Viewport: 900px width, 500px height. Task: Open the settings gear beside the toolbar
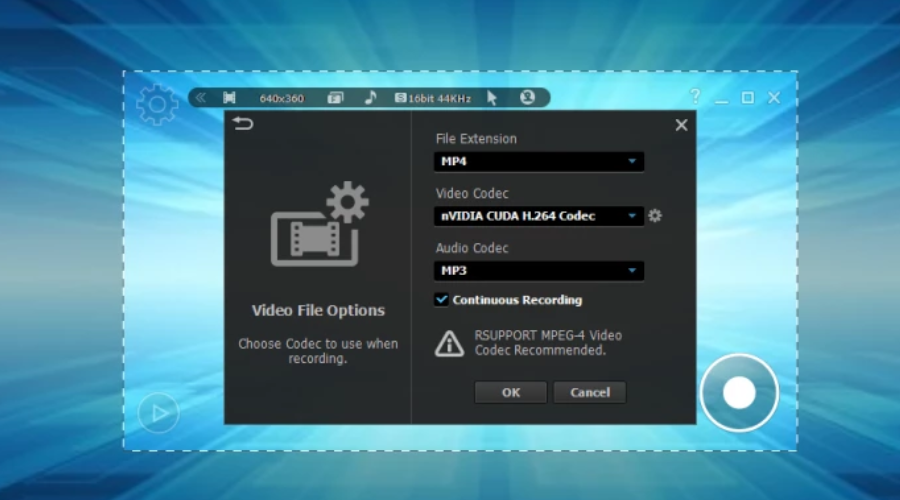tap(157, 104)
